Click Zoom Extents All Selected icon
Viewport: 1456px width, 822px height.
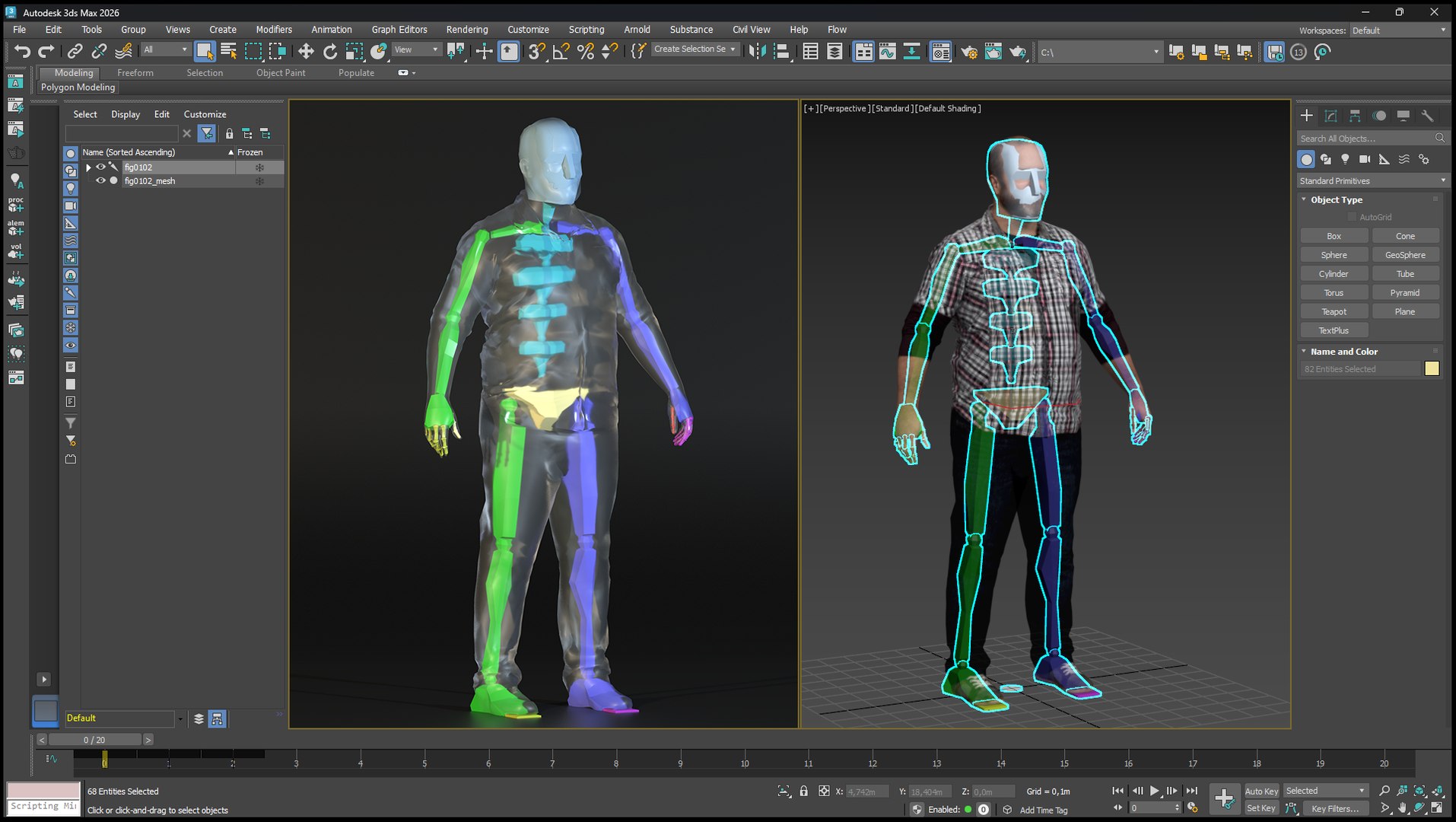tap(1437, 792)
